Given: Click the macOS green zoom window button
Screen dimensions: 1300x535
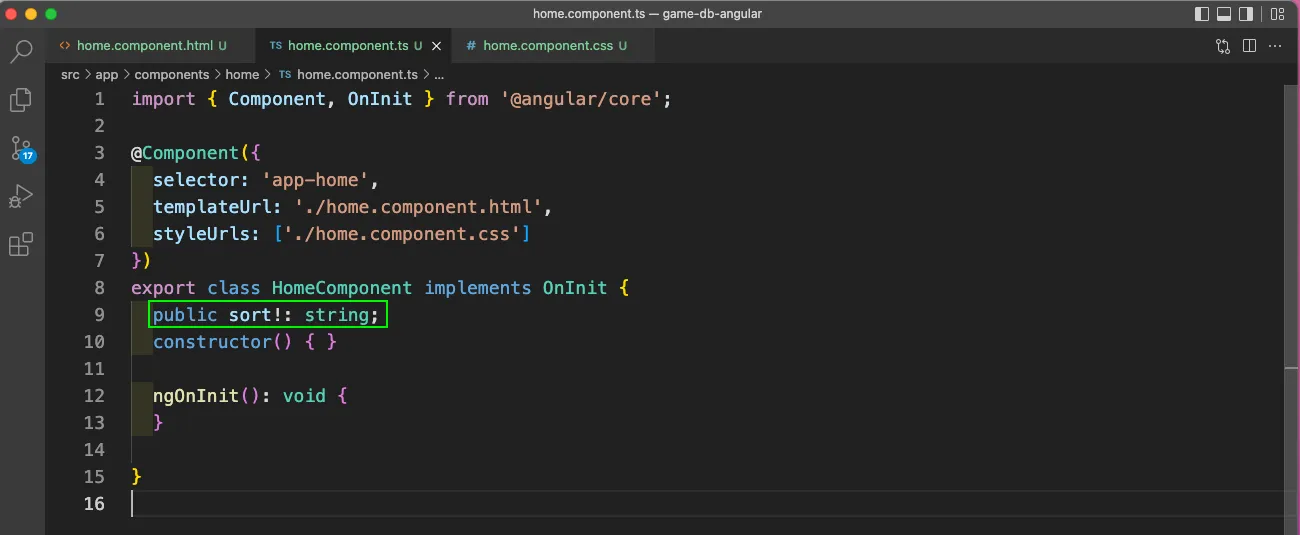Looking at the screenshot, I should coord(51,14).
